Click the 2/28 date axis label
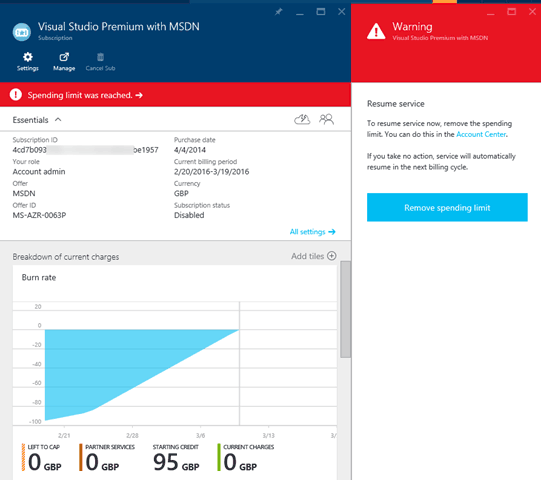541x480 pixels. [132, 435]
